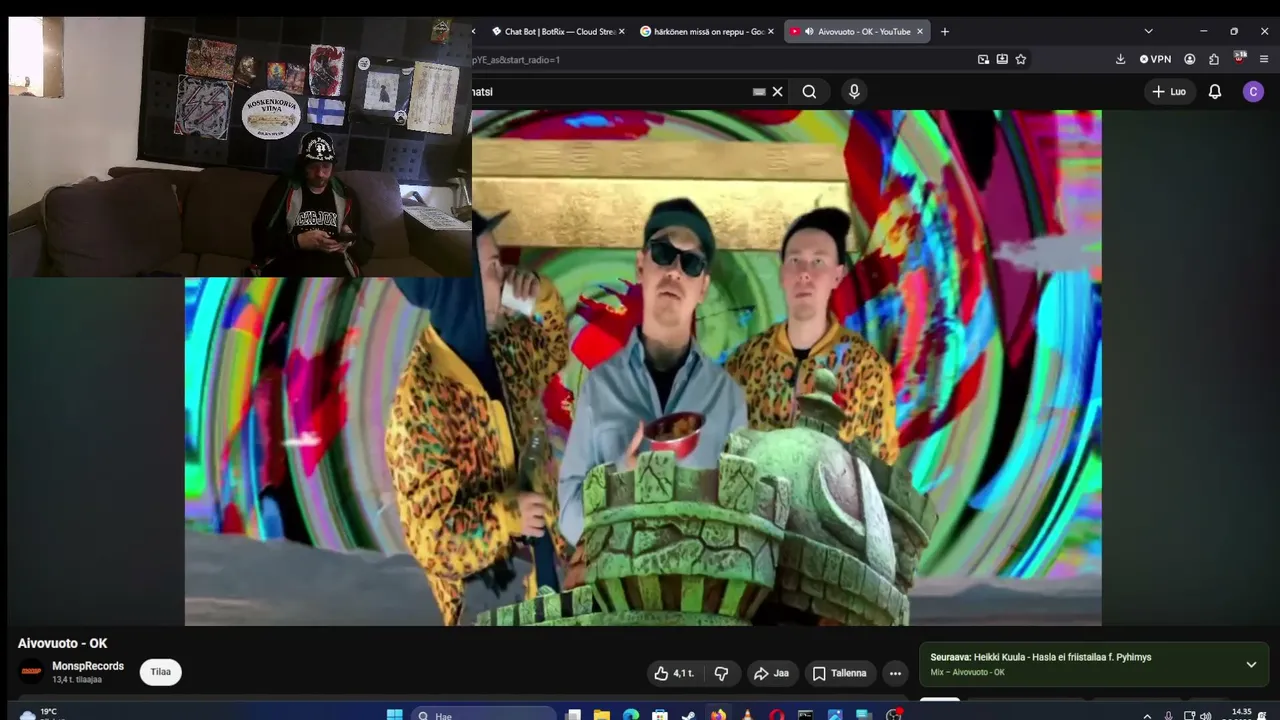
Task: Click the Luo create button
Action: click(1169, 92)
